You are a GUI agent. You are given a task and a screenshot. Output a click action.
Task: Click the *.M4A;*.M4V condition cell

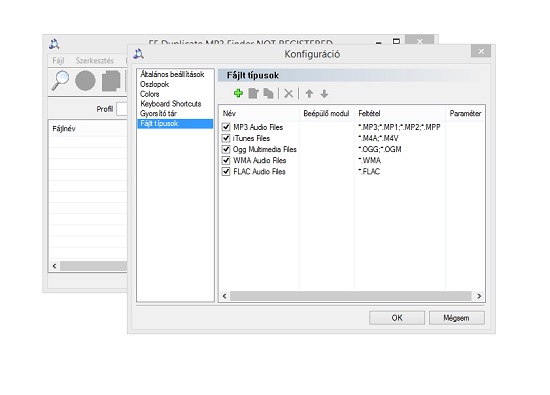[378, 138]
